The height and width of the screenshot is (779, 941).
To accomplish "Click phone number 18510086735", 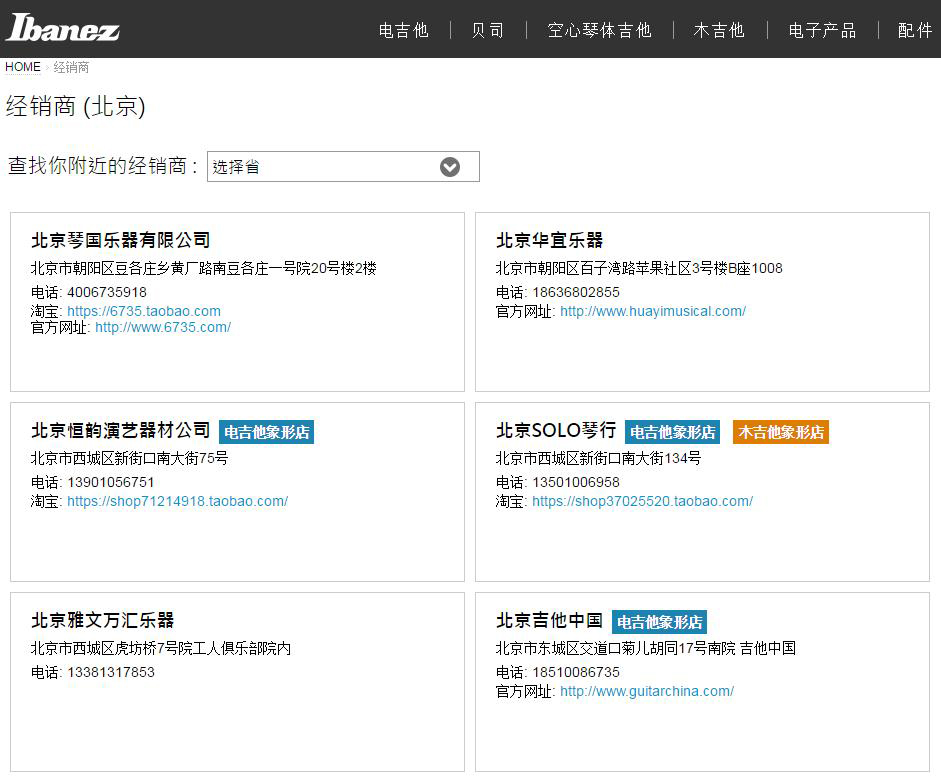I will tap(576, 672).
